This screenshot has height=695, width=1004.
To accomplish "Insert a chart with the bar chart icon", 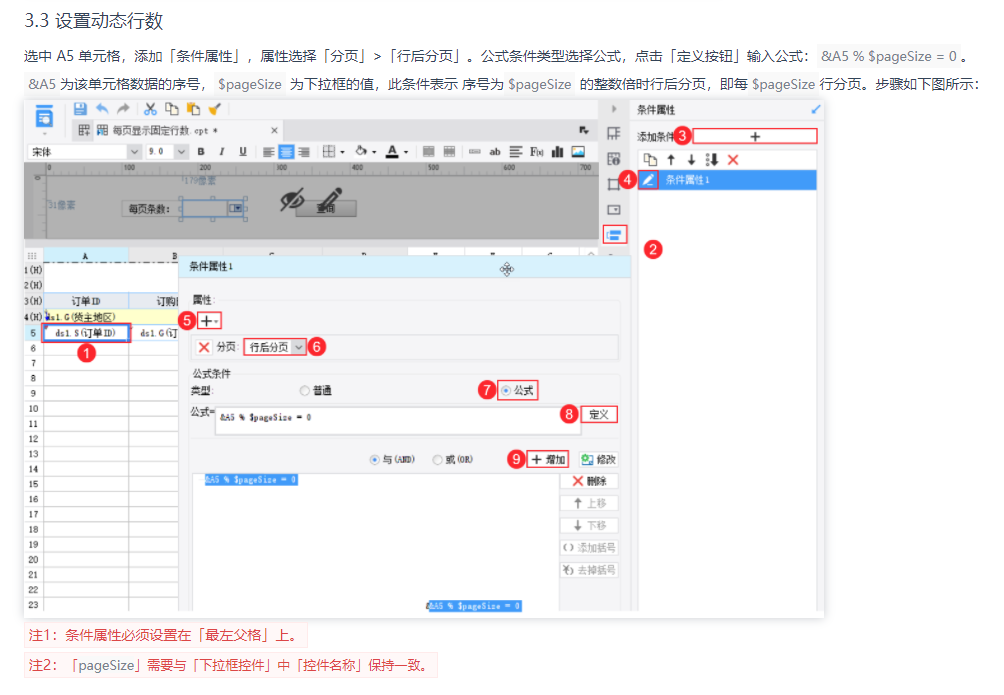I will (x=558, y=152).
